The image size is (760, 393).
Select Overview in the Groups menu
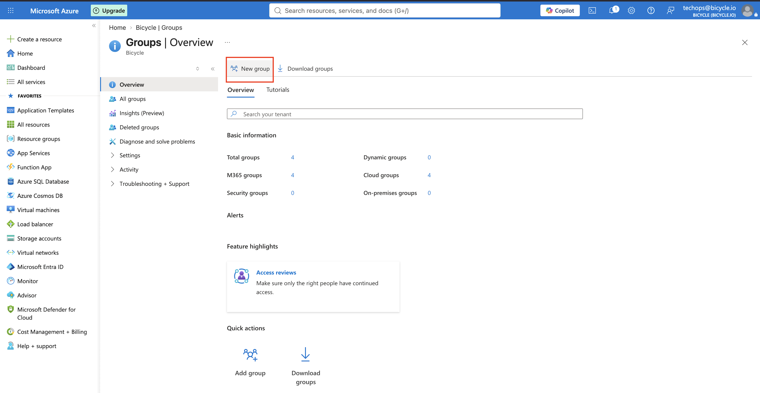click(x=159, y=84)
